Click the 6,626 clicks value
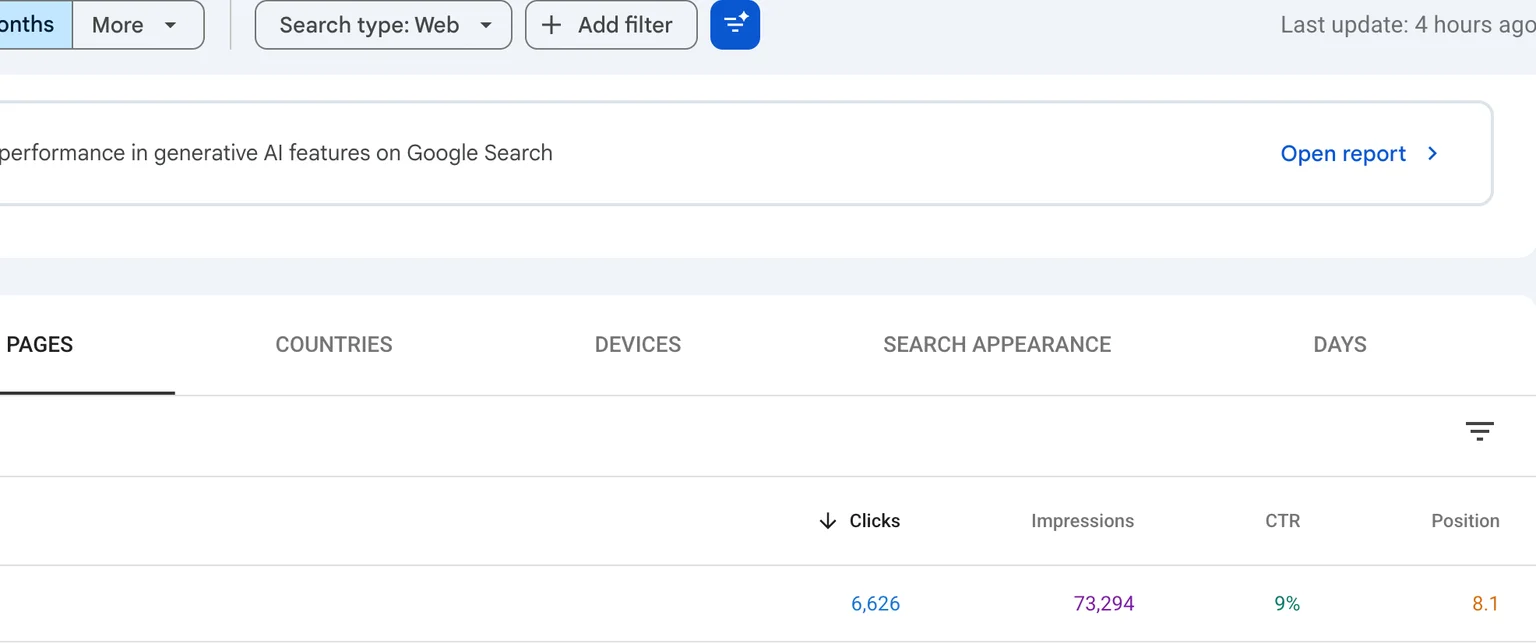Screen dimensions: 1536x643 [x=875, y=604]
